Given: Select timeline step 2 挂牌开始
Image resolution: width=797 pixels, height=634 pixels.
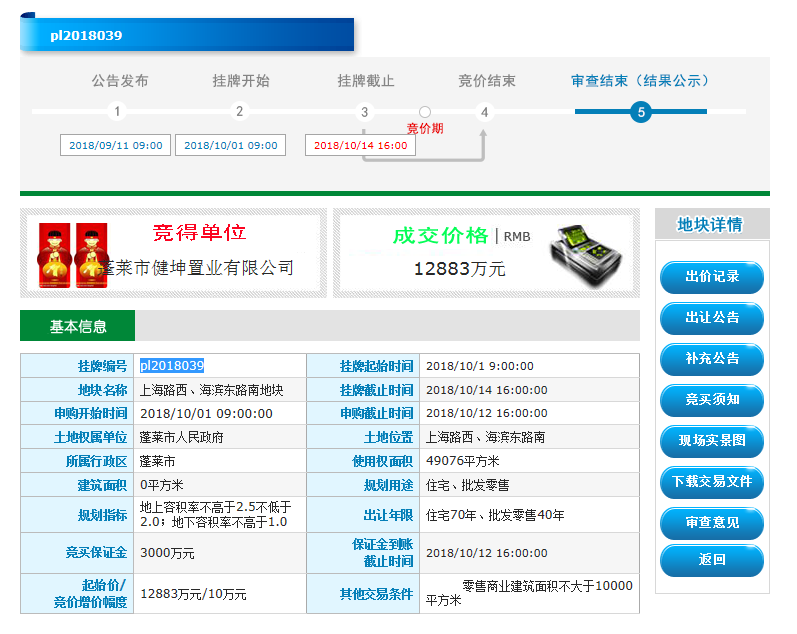Looking at the screenshot, I should click(x=240, y=112).
